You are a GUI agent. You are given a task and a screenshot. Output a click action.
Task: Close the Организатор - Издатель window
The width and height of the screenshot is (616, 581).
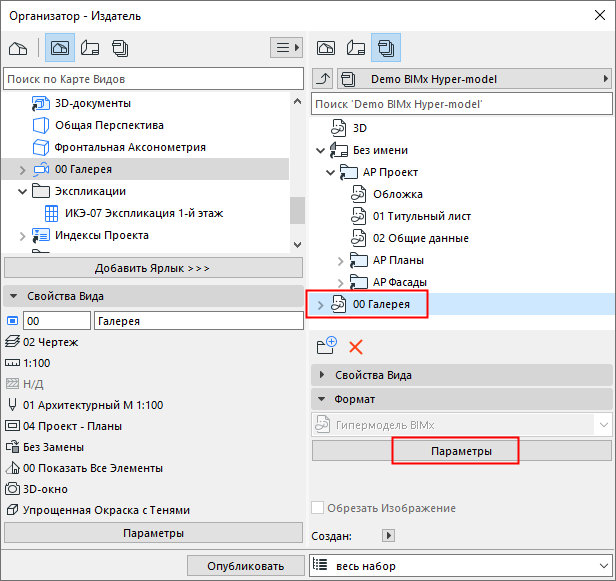600,15
